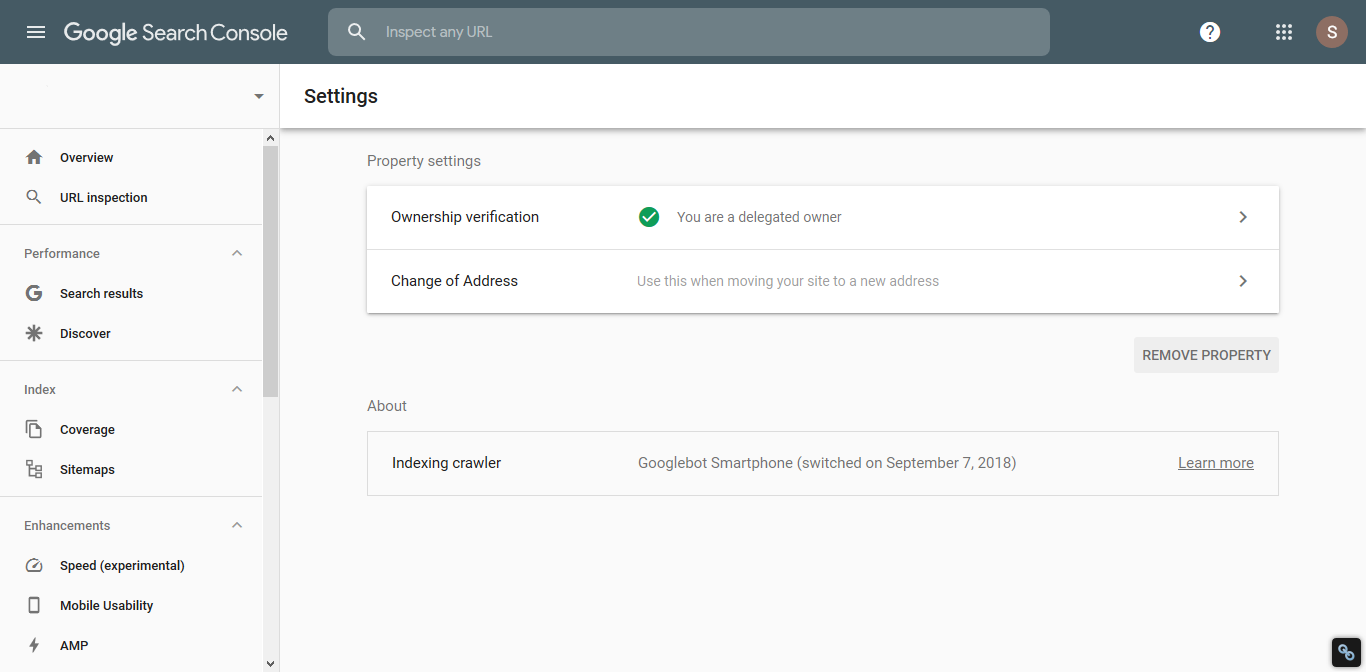
Task: Open Search results report
Action: coord(101,294)
